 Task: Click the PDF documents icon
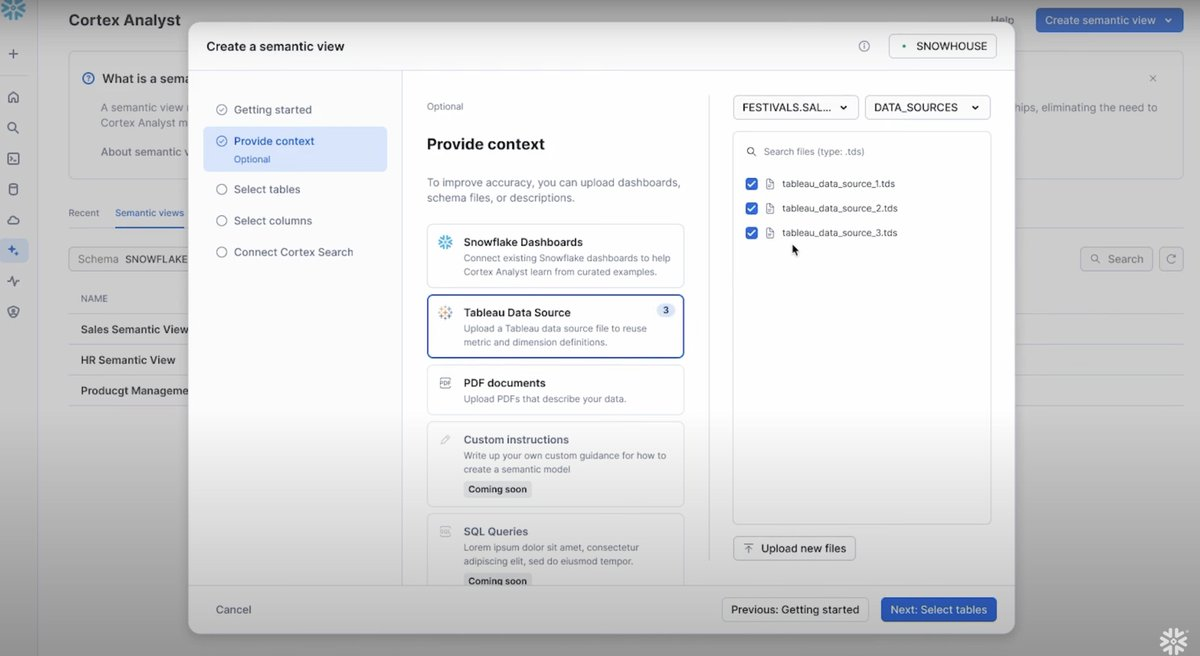point(446,383)
